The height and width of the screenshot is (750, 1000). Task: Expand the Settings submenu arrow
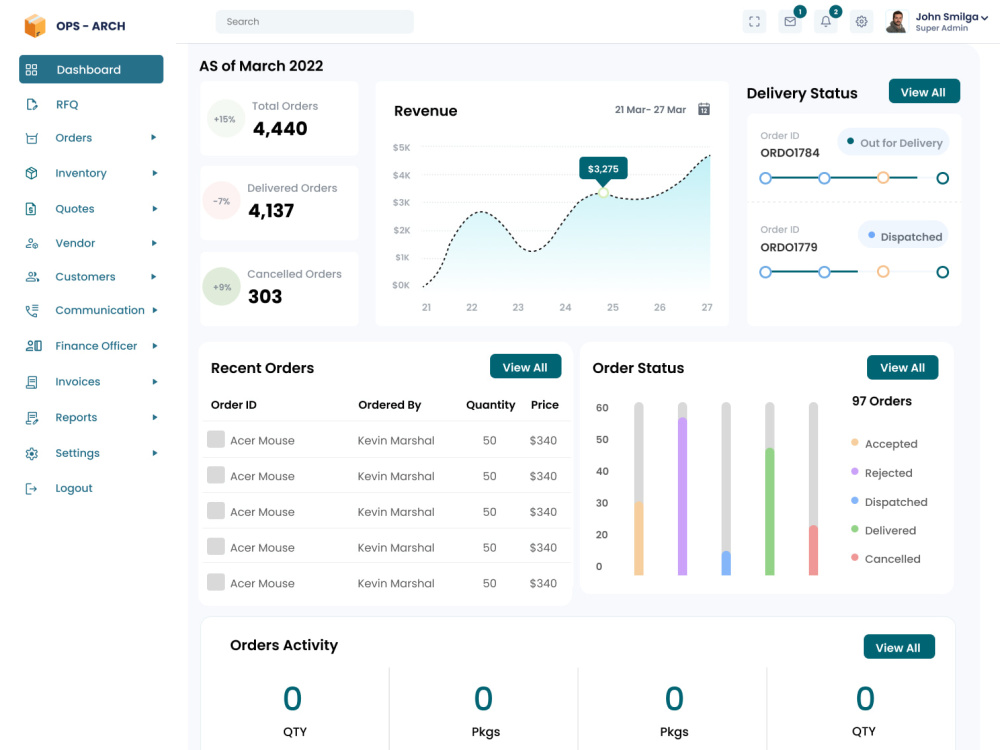point(154,453)
